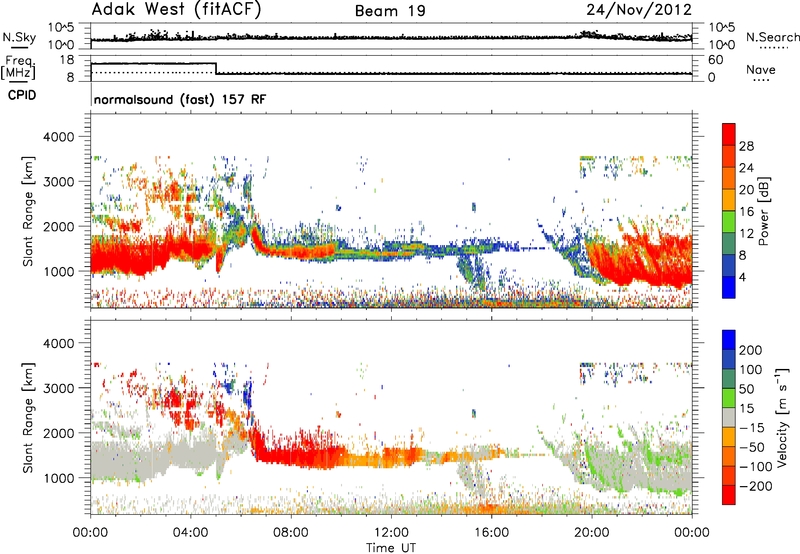The height and width of the screenshot is (554, 800).
Task: Click velocity colorbar label '-100'
Action: (756, 467)
